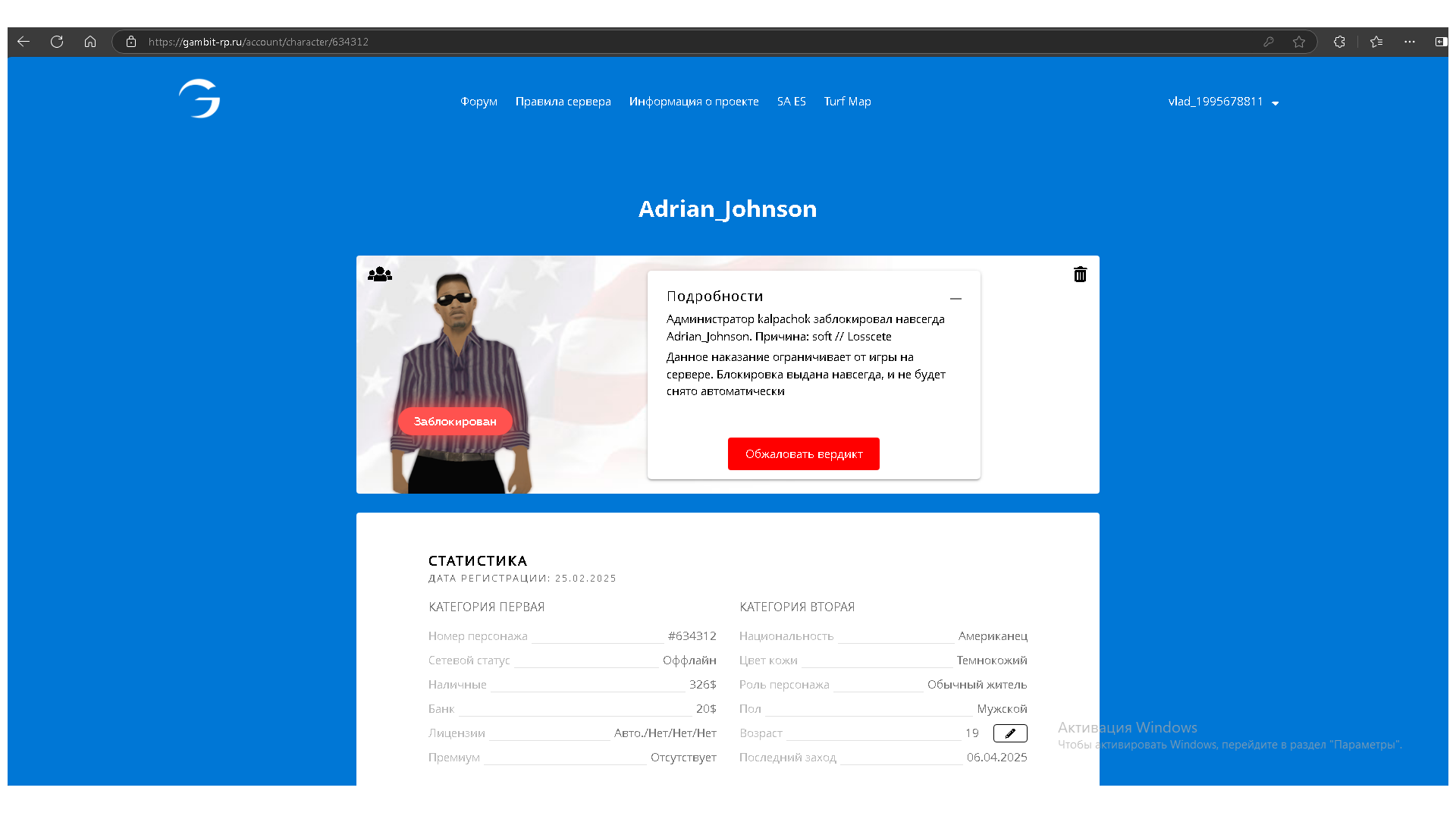This screenshot has height=819, width=1456.
Task: Open browser settings three-dots menu
Action: tap(1410, 42)
